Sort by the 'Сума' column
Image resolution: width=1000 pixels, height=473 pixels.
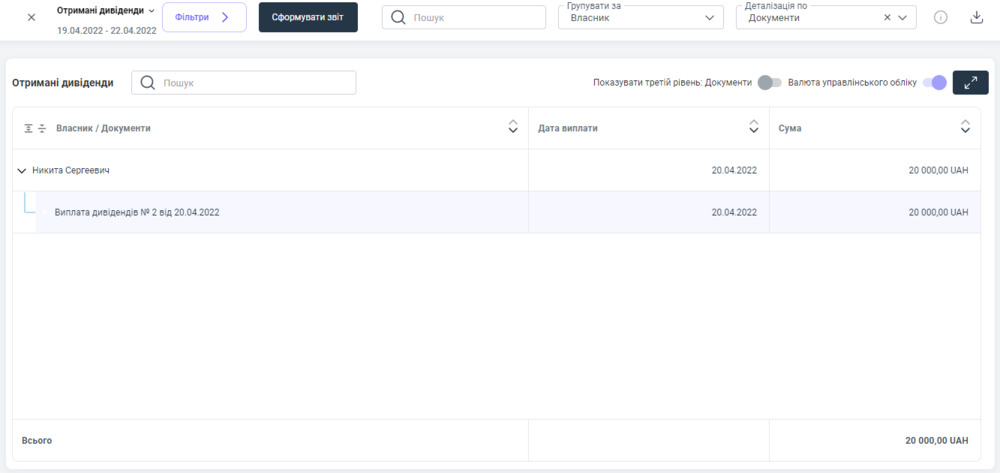(965, 127)
